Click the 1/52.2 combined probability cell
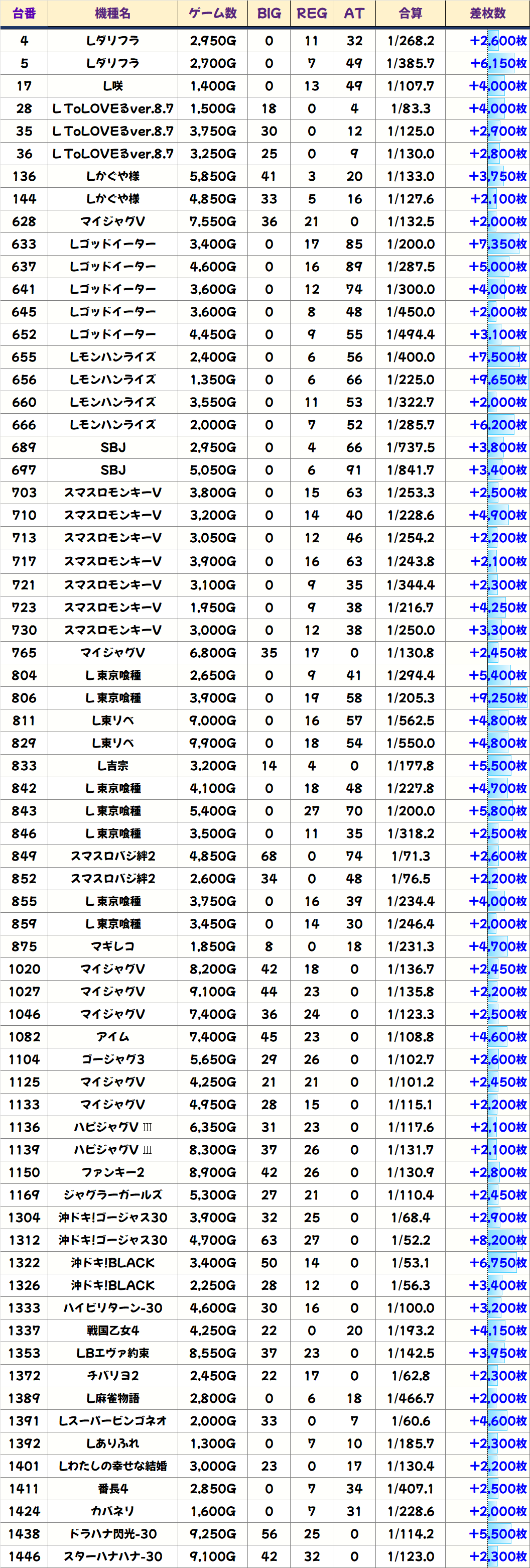The image size is (530, 1568). pyautogui.click(x=410, y=1240)
